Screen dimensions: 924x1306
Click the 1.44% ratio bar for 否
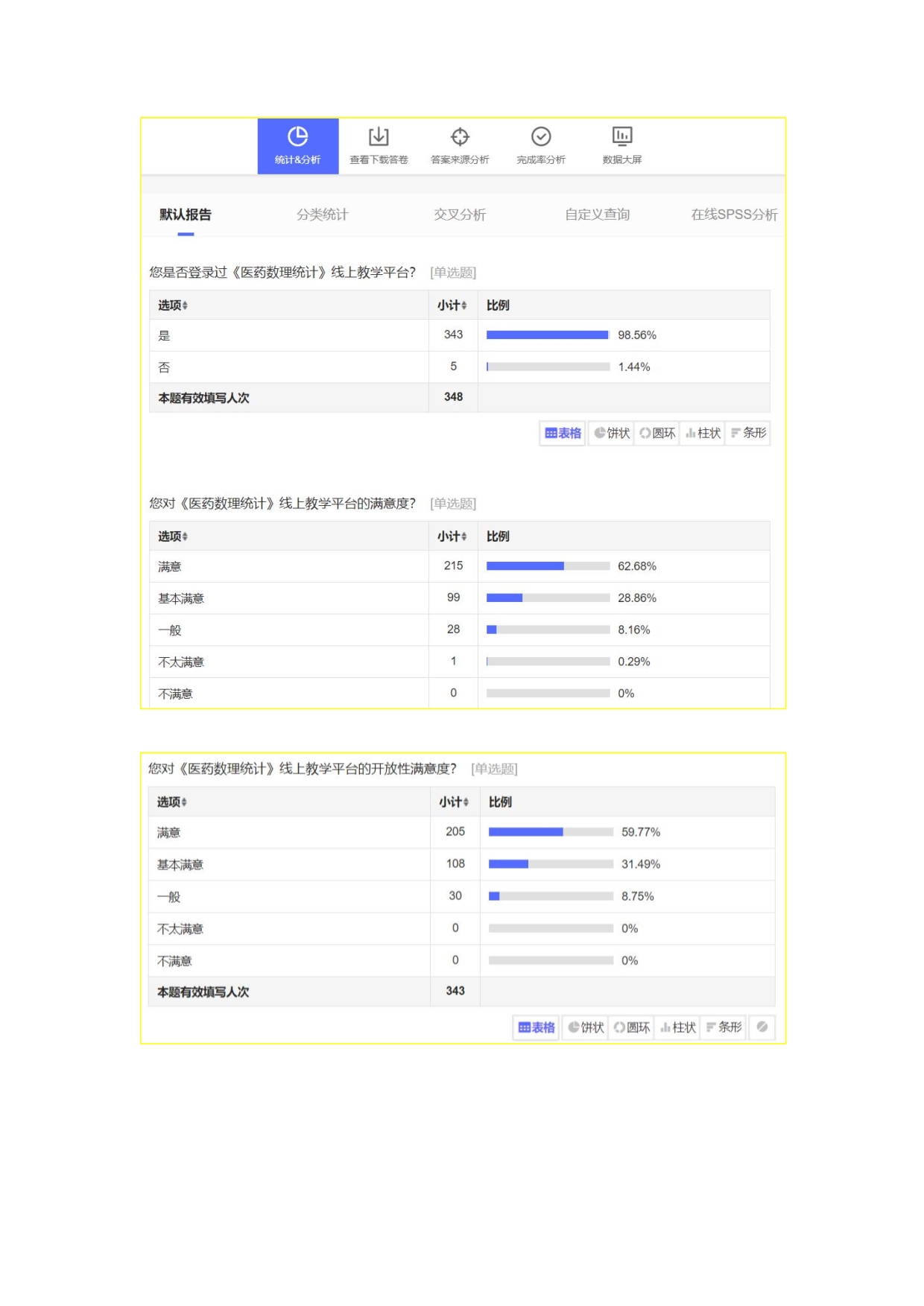pyautogui.click(x=548, y=367)
